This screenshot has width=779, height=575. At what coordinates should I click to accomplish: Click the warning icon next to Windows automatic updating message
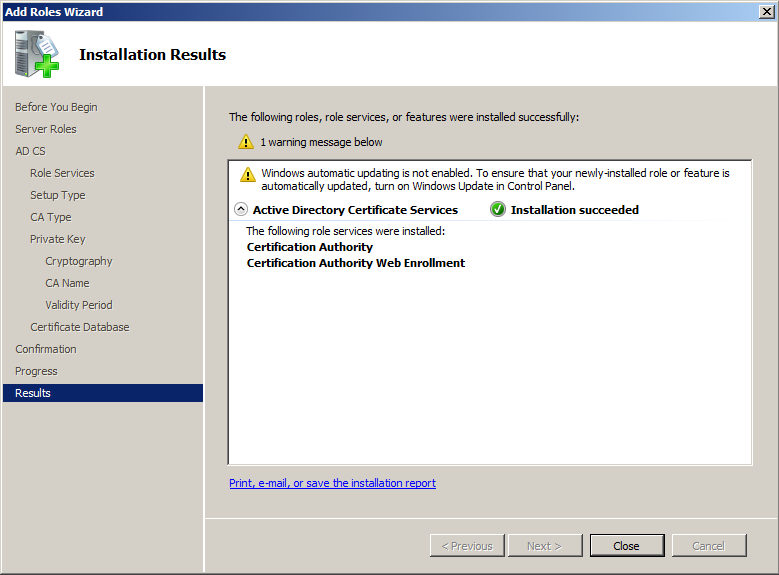click(248, 175)
